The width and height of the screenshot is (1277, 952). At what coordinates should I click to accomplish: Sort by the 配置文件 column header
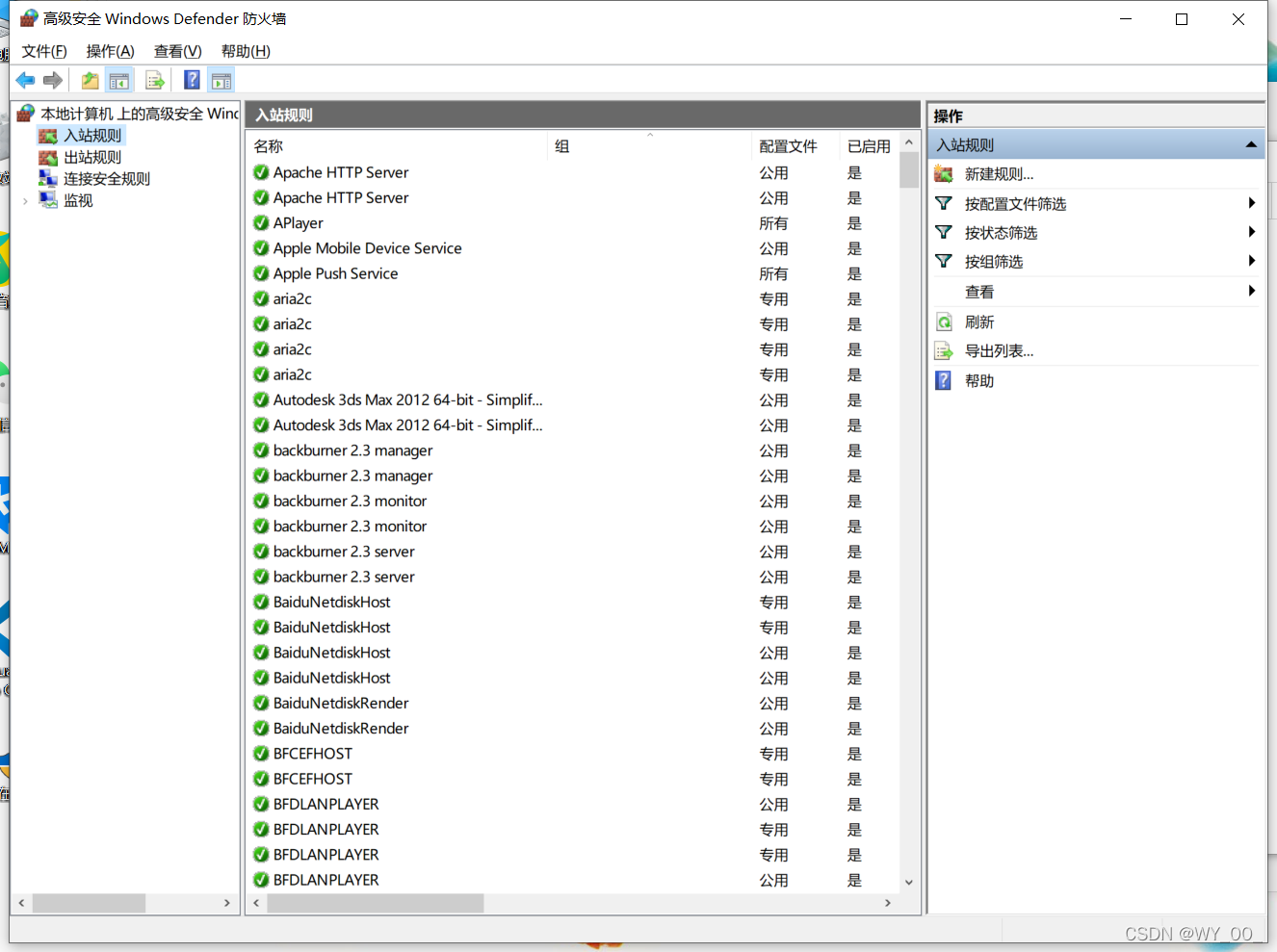coord(795,146)
